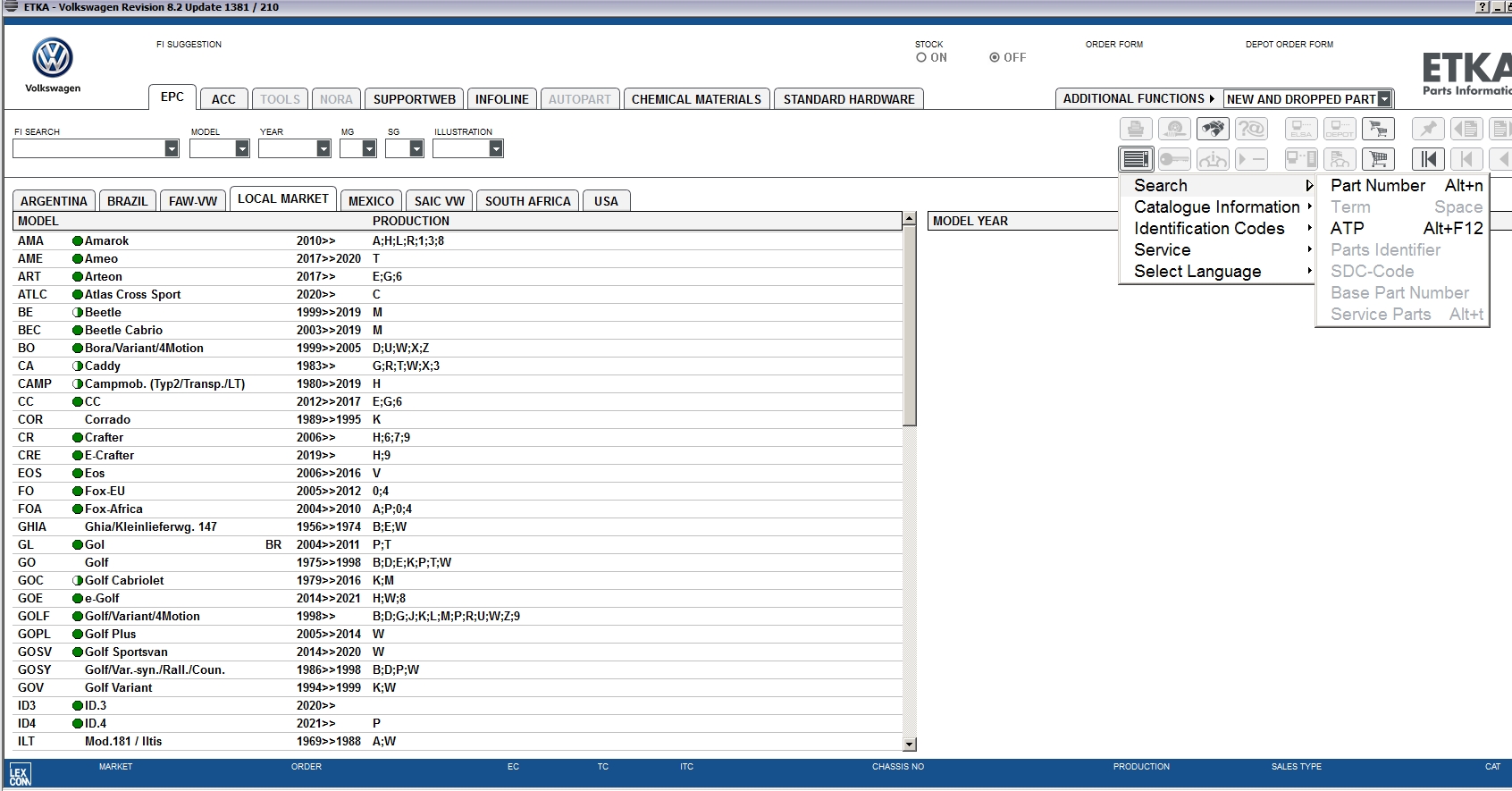The width and height of the screenshot is (1512, 791).
Task: Click the question mark and @ icon
Action: 1251,130
